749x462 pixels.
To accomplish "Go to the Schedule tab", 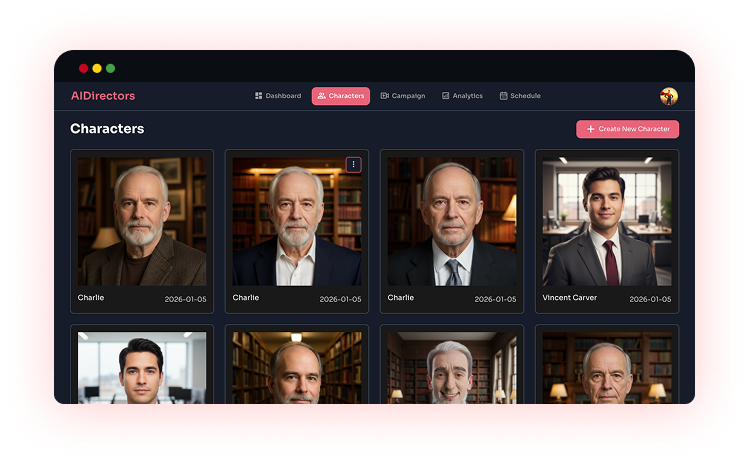I will coord(520,96).
